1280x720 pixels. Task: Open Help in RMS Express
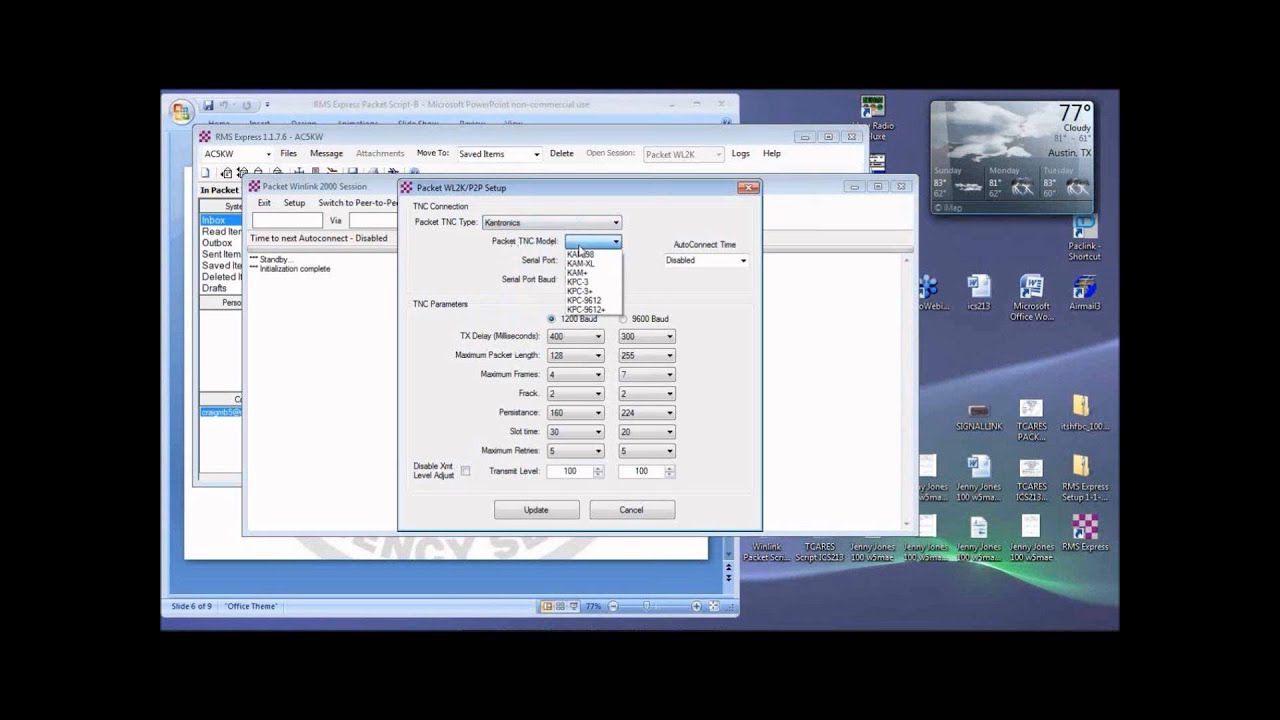[x=772, y=154]
